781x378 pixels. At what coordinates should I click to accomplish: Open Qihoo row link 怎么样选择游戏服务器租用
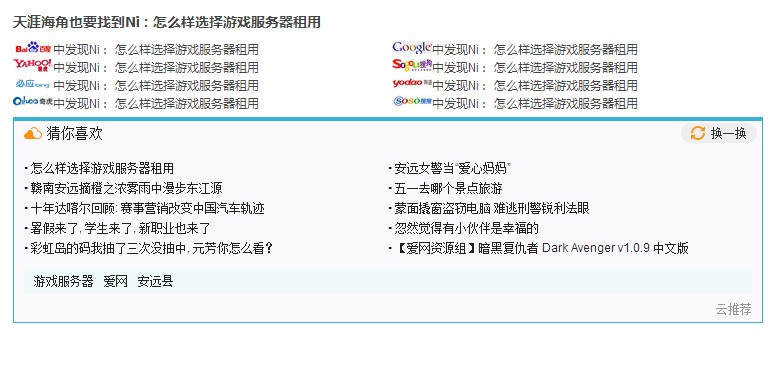[187, 103]
